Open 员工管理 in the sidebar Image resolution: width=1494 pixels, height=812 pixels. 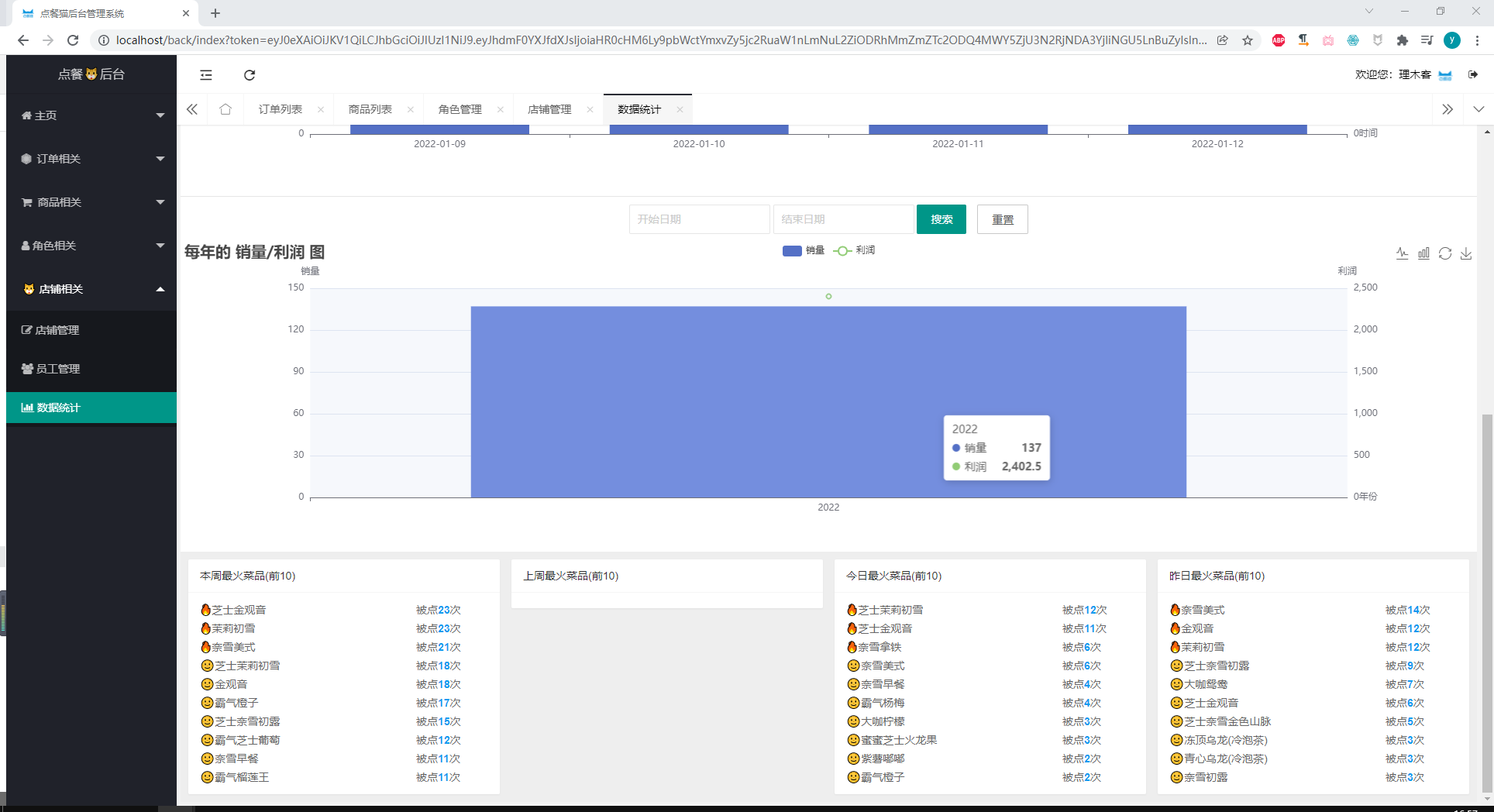click(91, 369)
